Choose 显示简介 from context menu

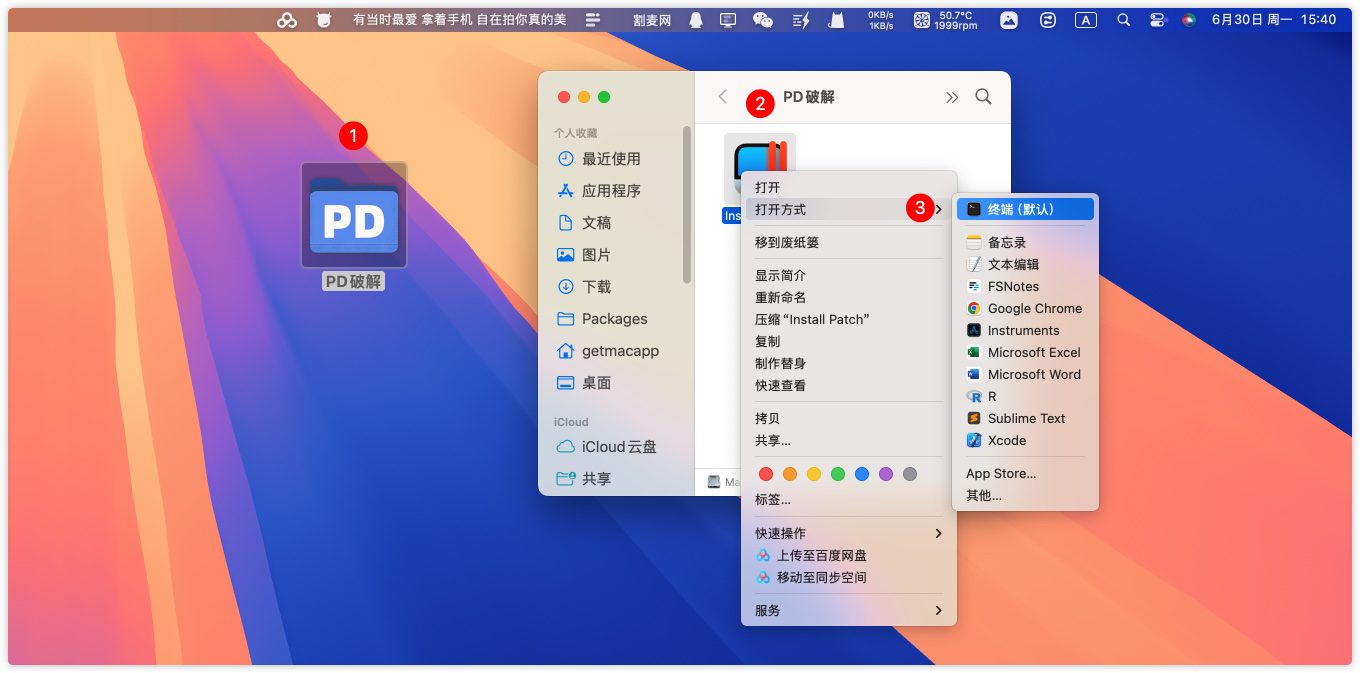(x=780, y=275)
